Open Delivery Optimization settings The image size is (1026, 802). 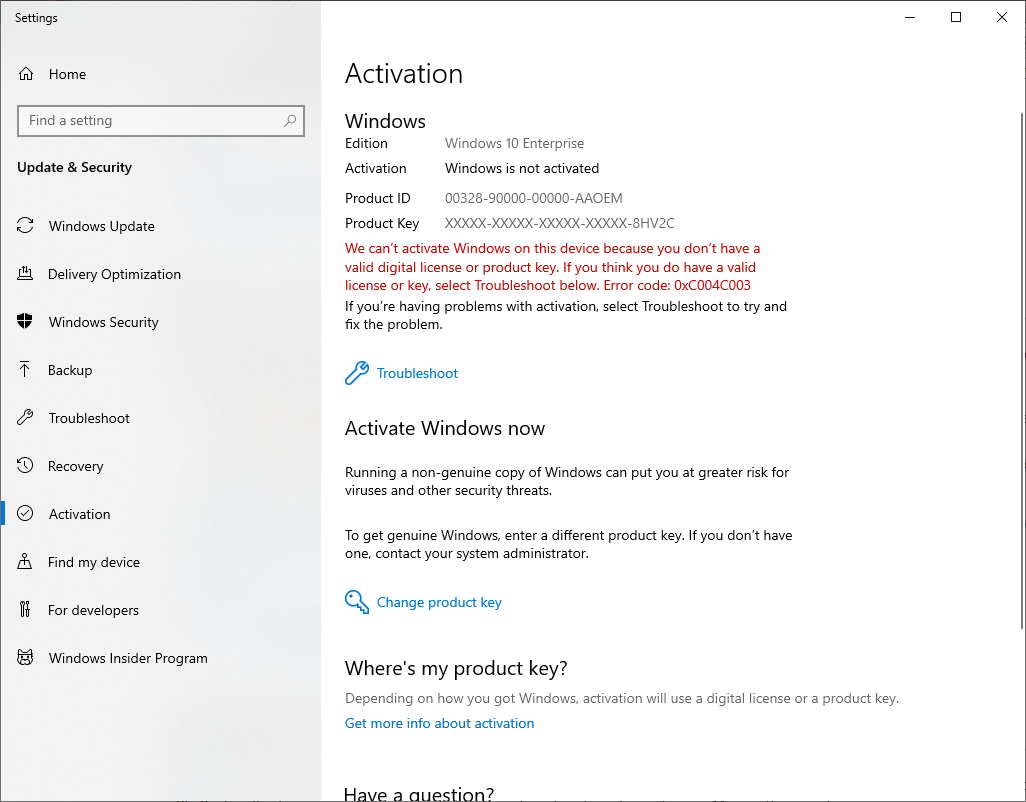point(160,274)
